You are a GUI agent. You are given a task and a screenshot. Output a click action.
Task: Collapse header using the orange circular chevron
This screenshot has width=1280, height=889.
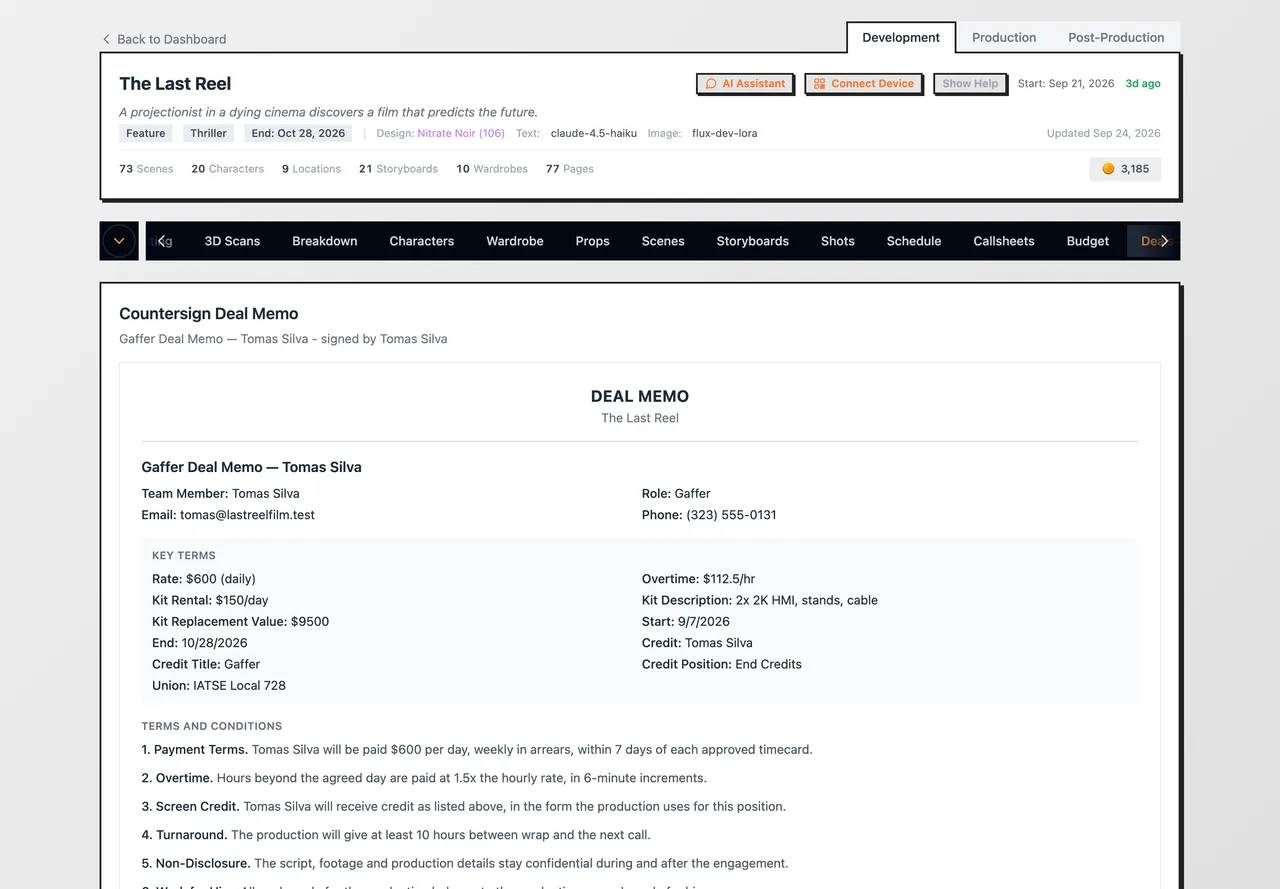(119, 241)
